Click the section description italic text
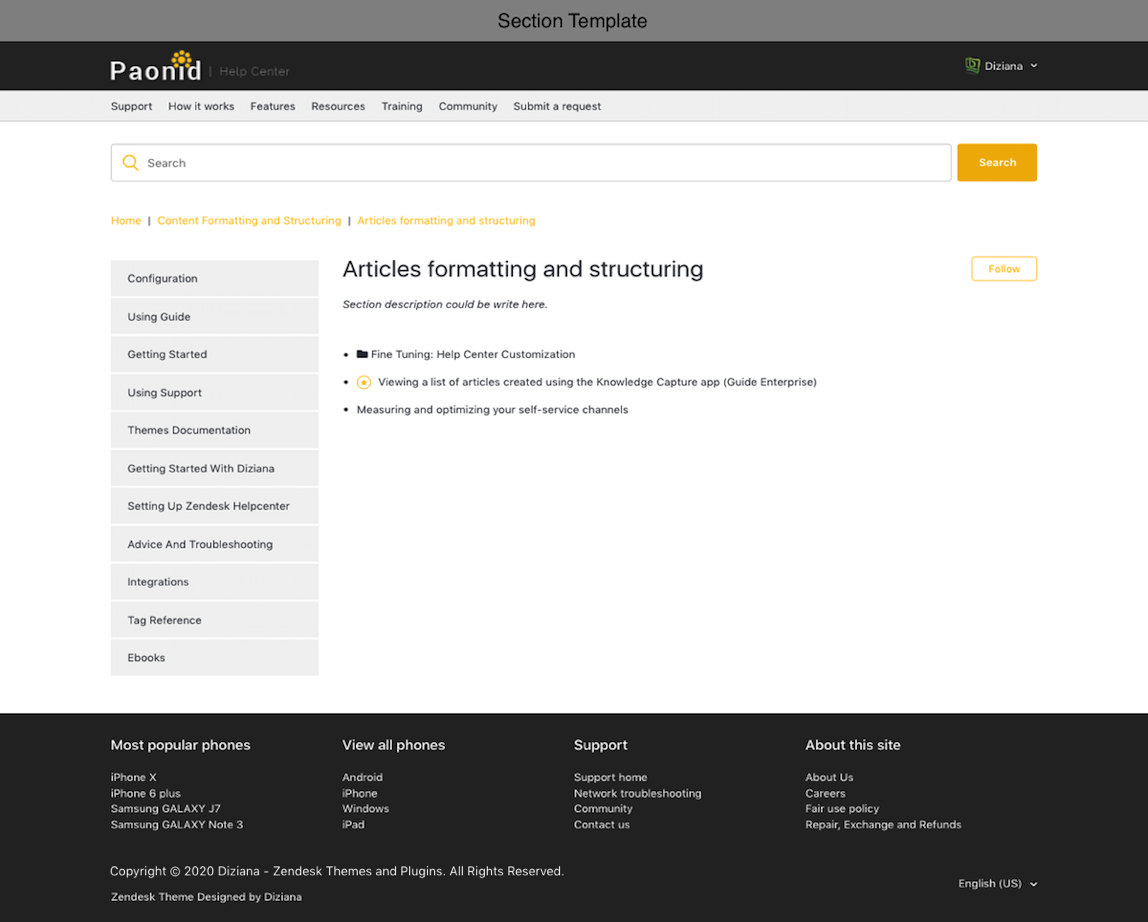Image resolution: width=1148 pixels, height=922 pixels. coord(444,305)
